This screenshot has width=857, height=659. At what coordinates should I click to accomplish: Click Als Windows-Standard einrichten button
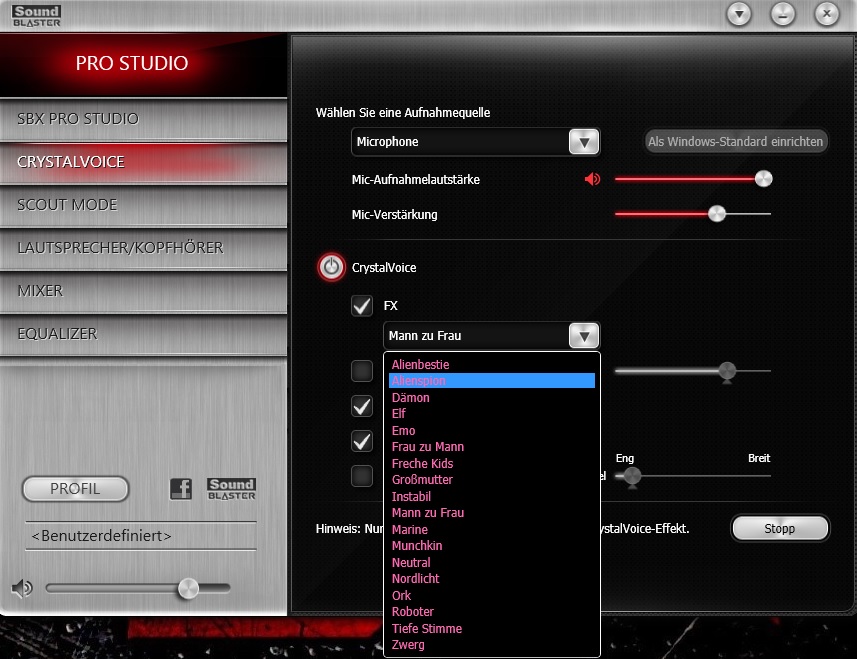tap(735, 142)
